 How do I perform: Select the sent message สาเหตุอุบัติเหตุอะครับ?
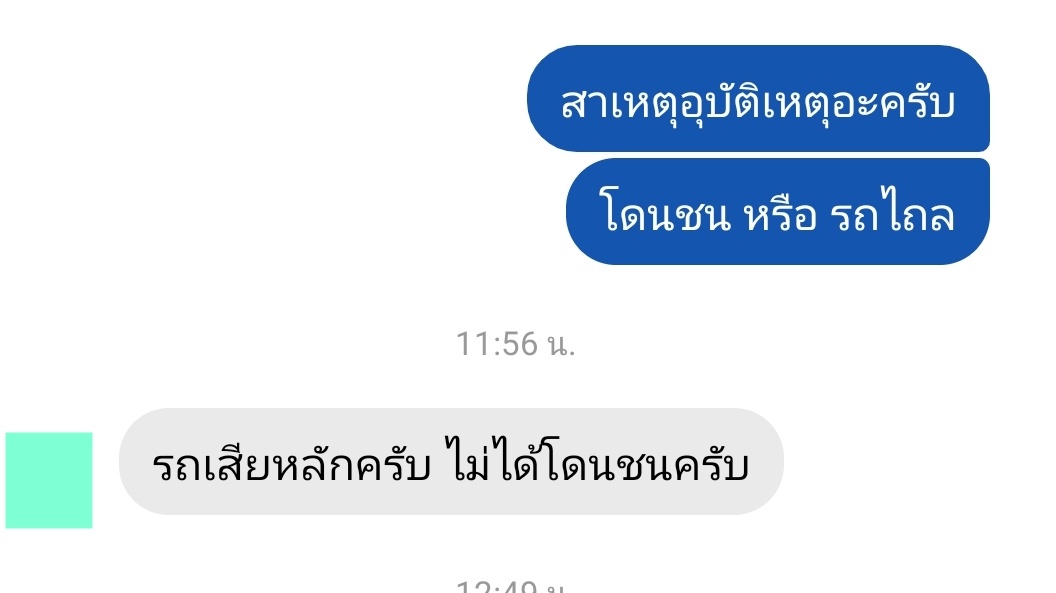click(x=758, y=98)
